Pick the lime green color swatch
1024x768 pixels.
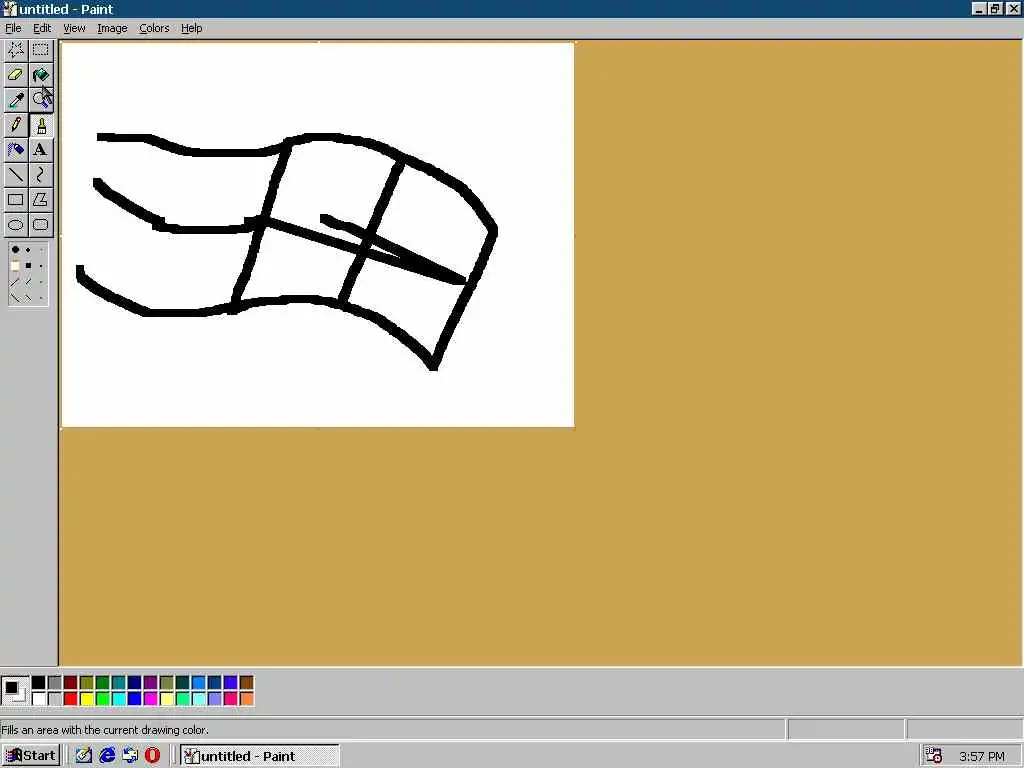click(x=103, y=699)
